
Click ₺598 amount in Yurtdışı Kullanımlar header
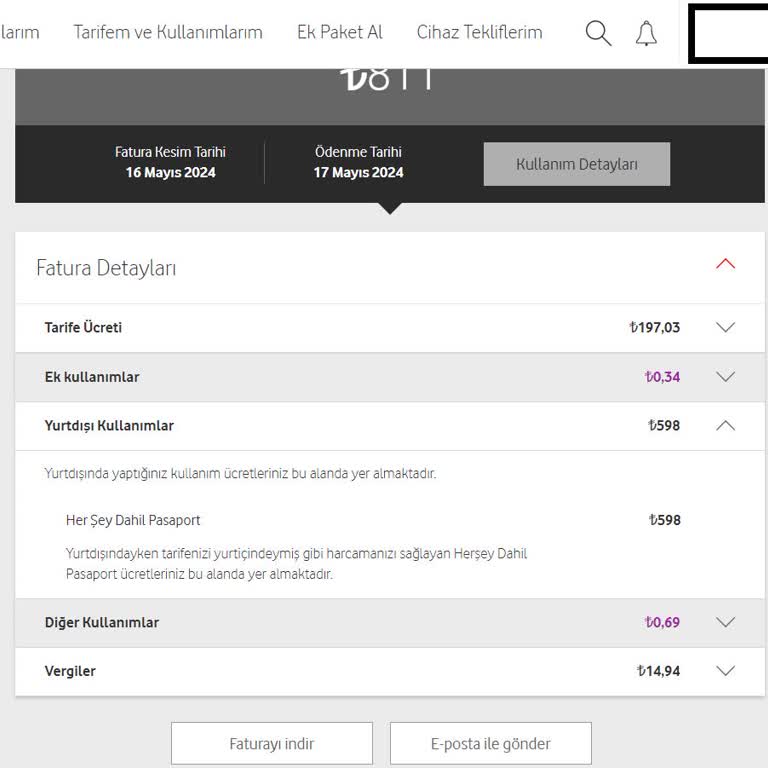pos(664,426)
